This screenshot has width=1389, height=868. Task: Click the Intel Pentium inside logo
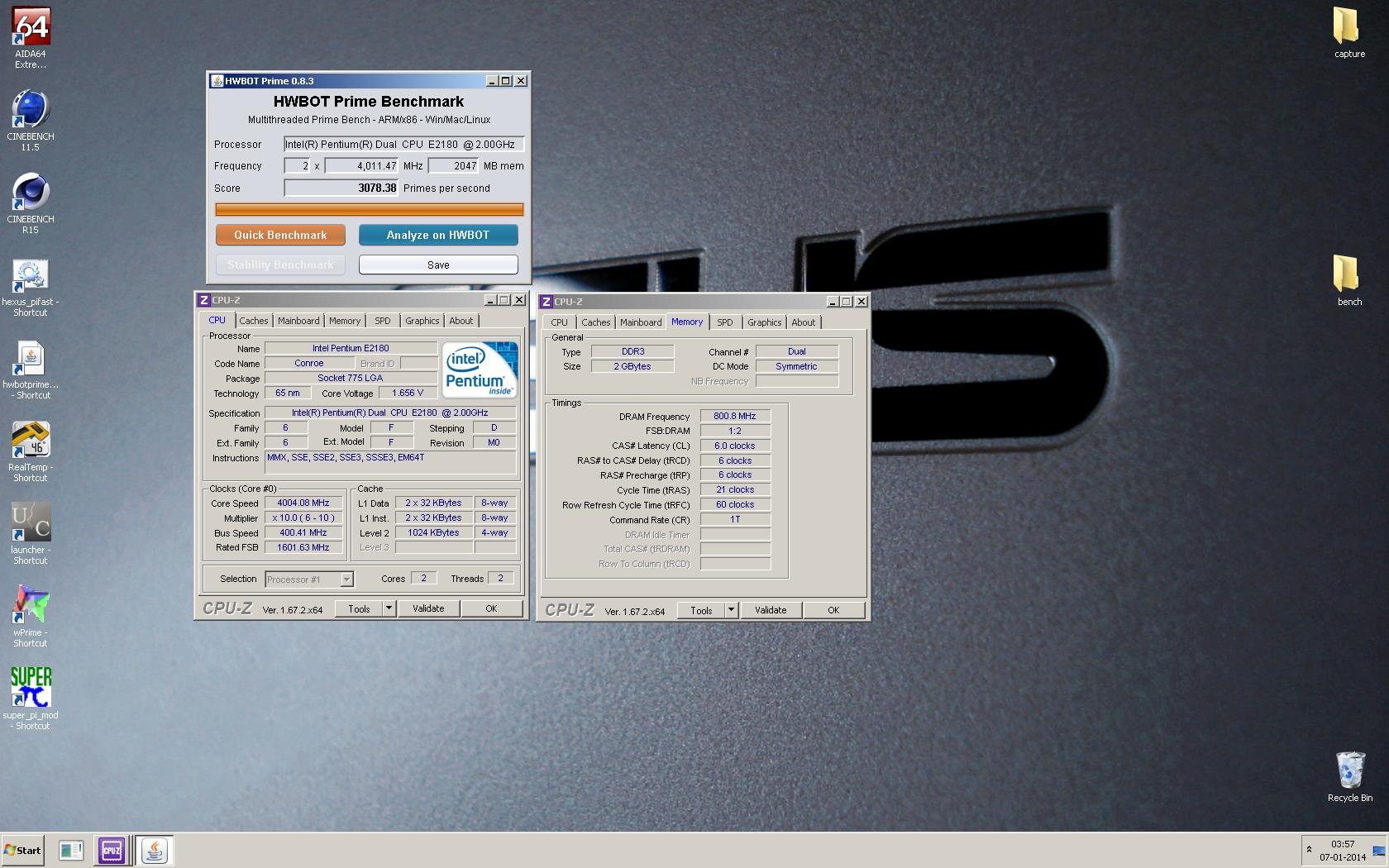tap(480, 369)
